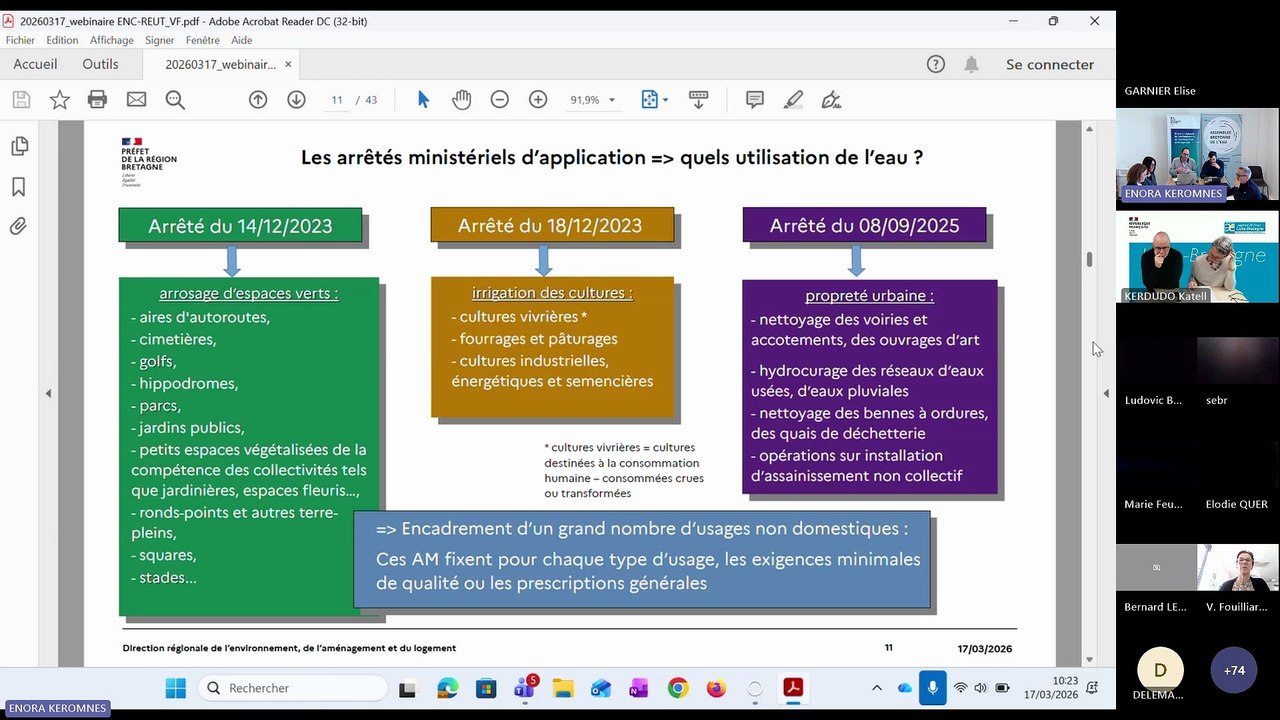This screenshot has width=1280, height=720.
Task: Toggle the taskbar microphone button
Action: (x=932, y=688)
